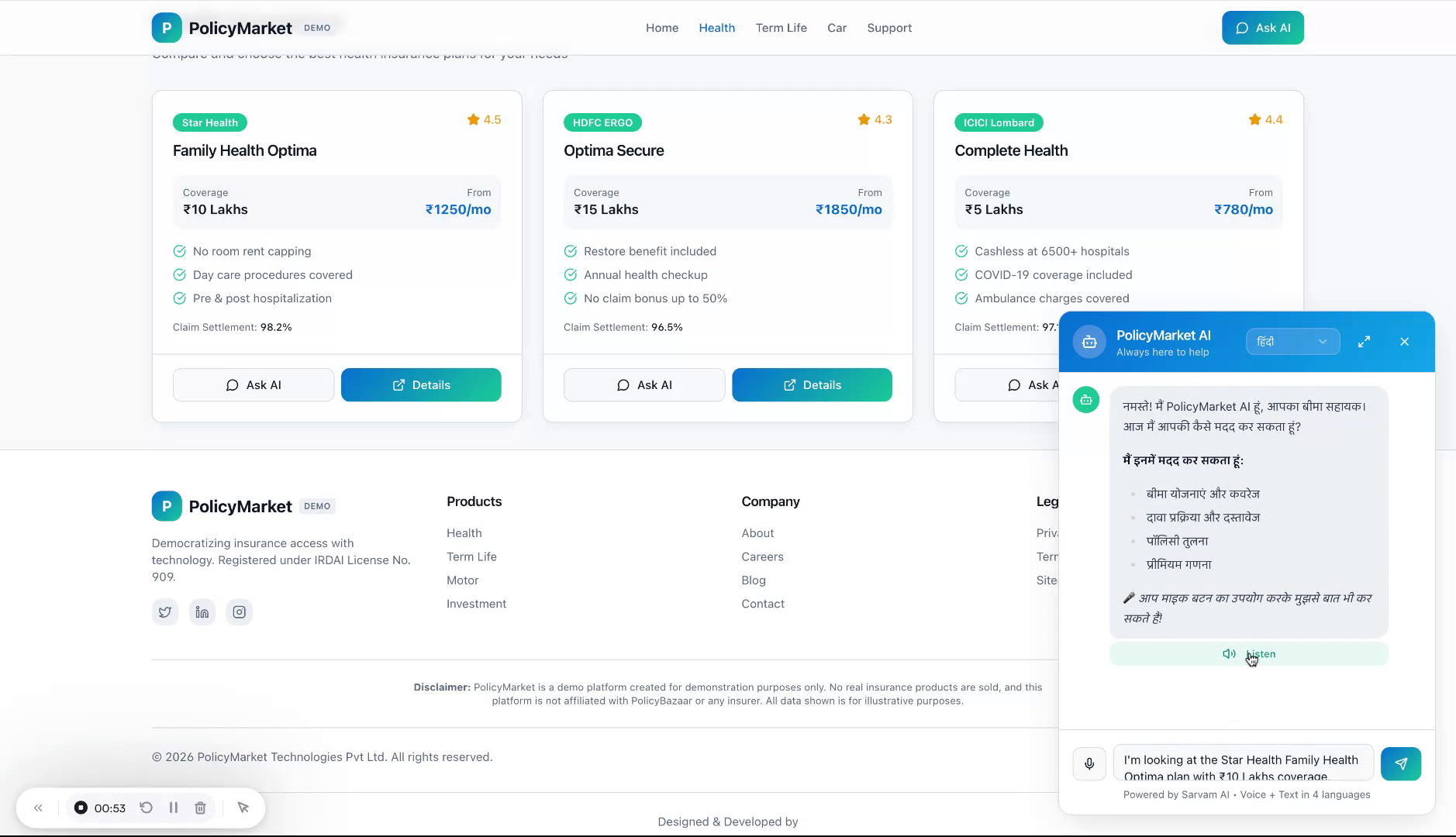This screenshot has width=1456, height=837.
Task: Select the cursor pointer icon on the recorder bar
Action: tap(243, 807)
